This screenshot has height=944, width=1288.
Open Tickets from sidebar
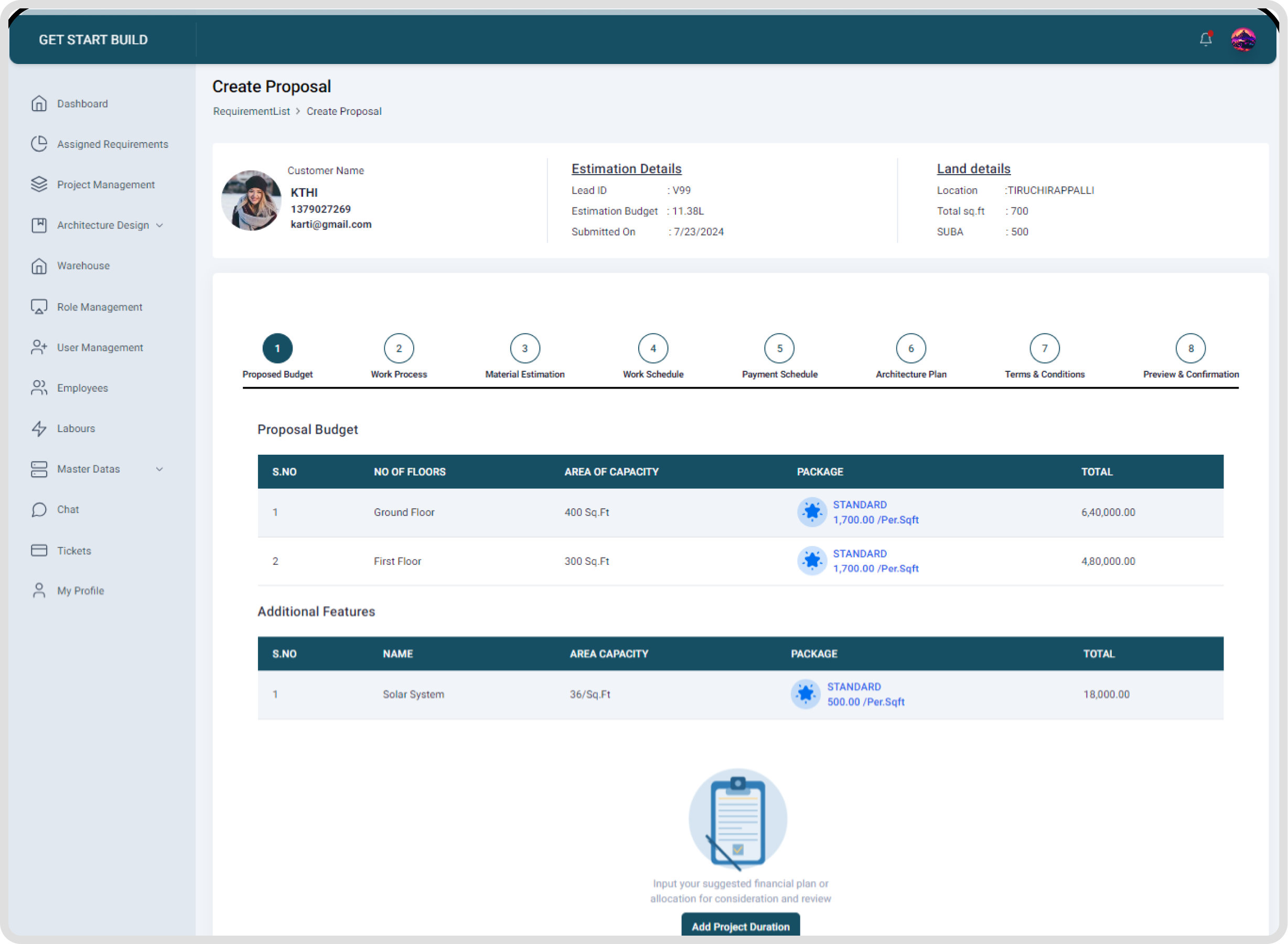click(x=74, y=550)
